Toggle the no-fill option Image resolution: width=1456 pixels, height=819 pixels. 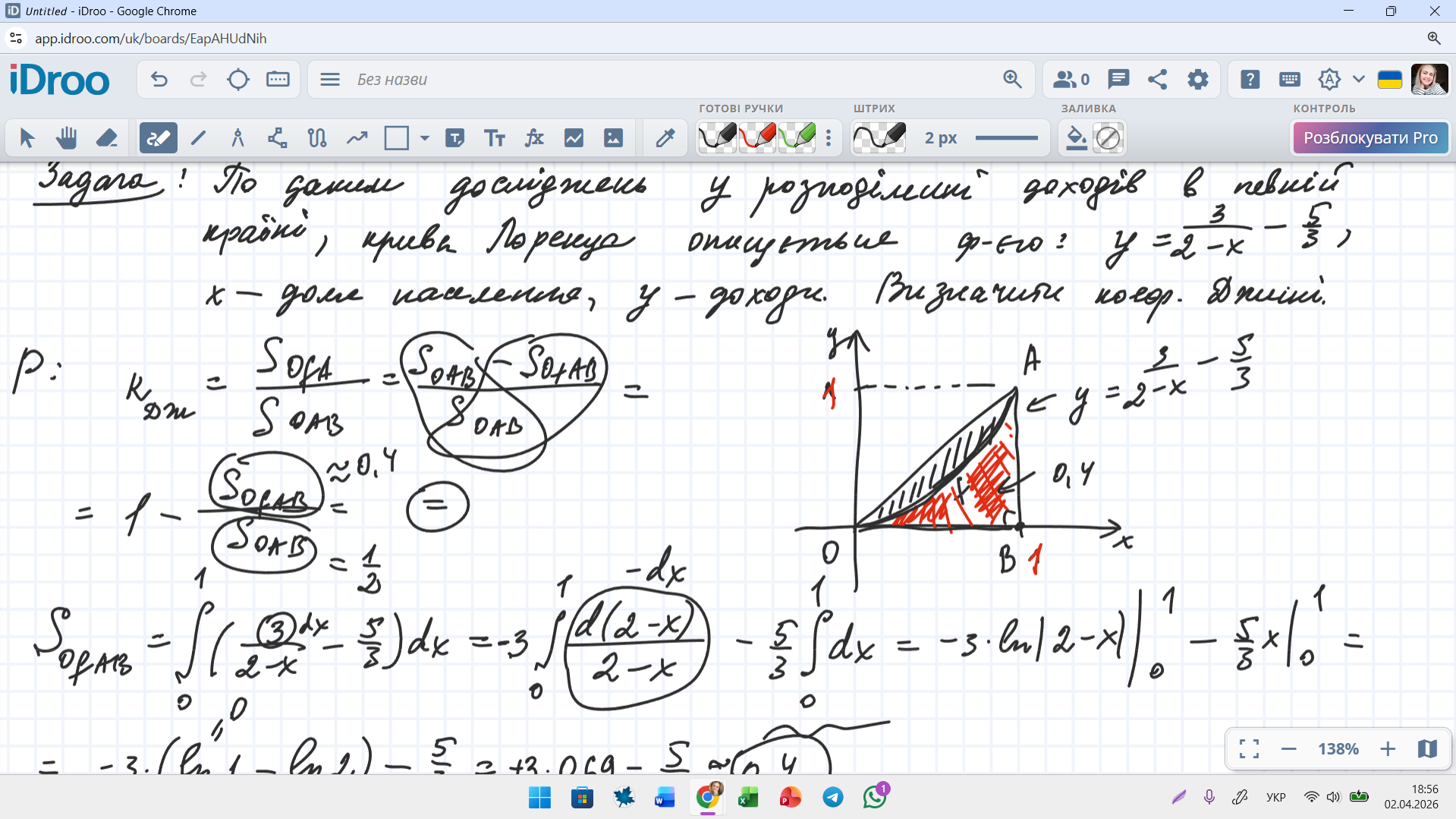tap(1108, 138)
